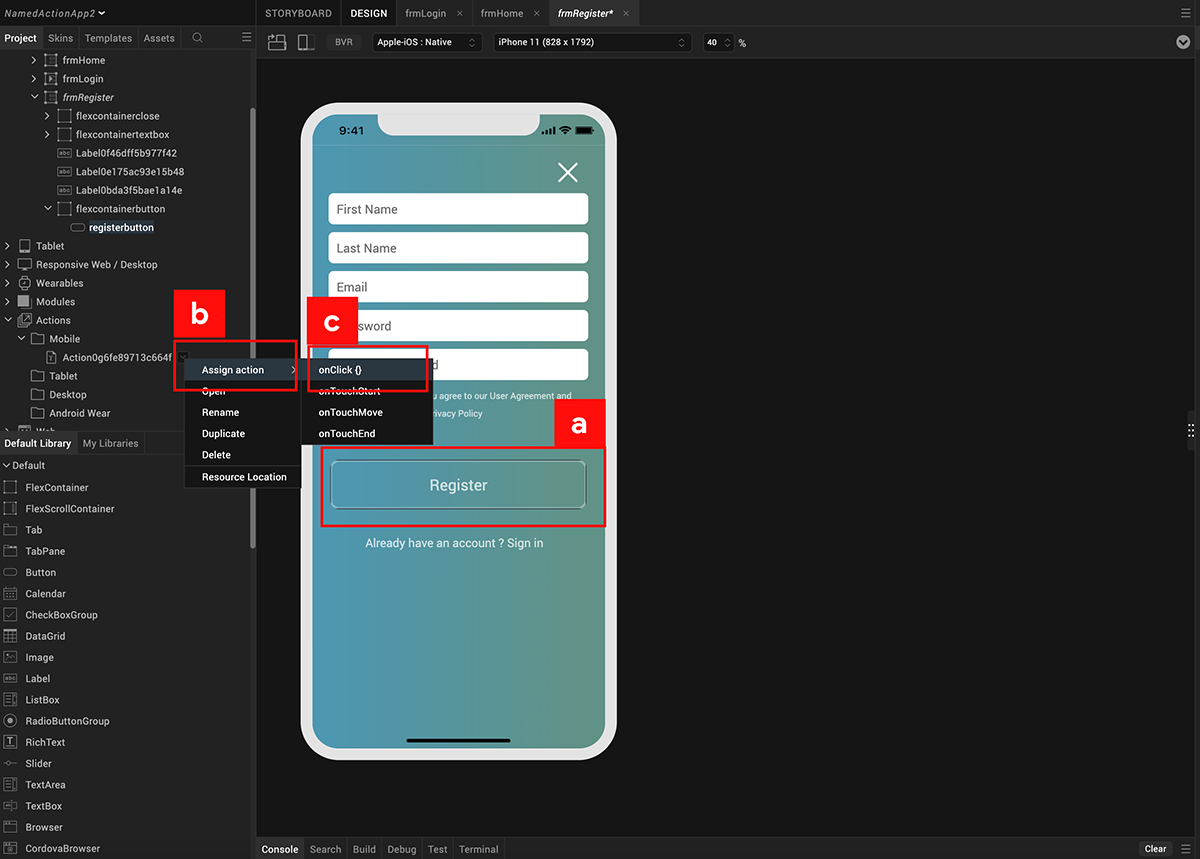Expand the flexcontainertextbox tree node
The image size is (1200, 859).
[x=47, y=135]
